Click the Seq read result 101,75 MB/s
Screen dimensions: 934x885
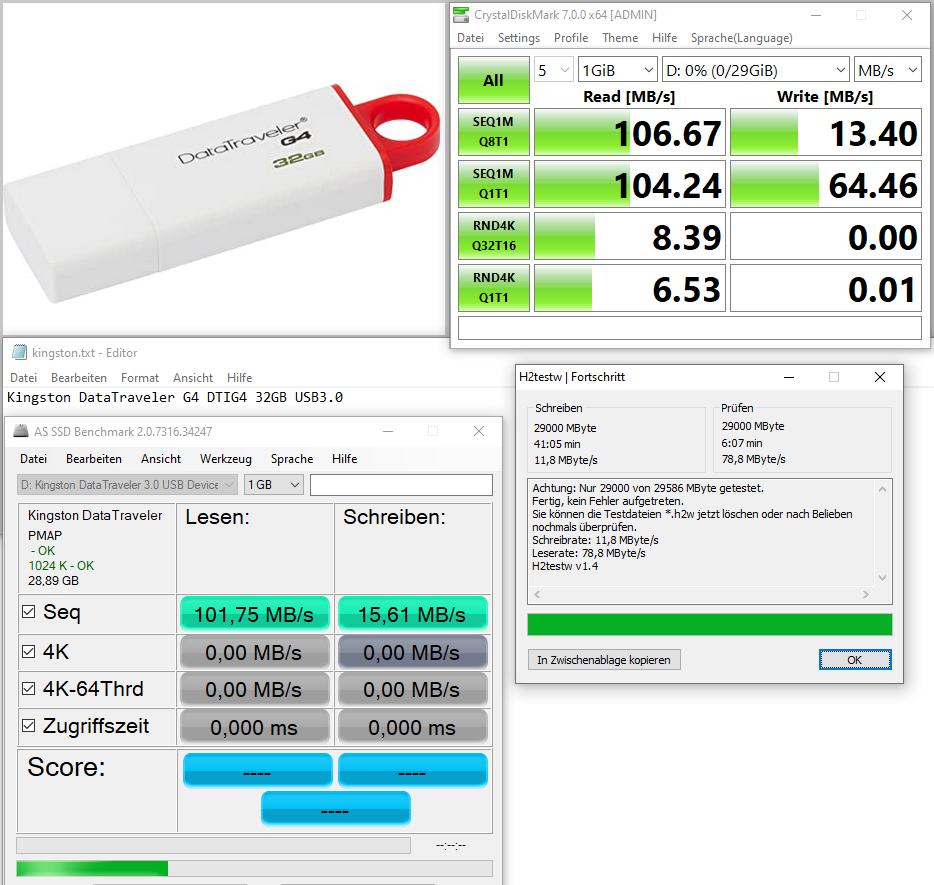coord(254,614)
